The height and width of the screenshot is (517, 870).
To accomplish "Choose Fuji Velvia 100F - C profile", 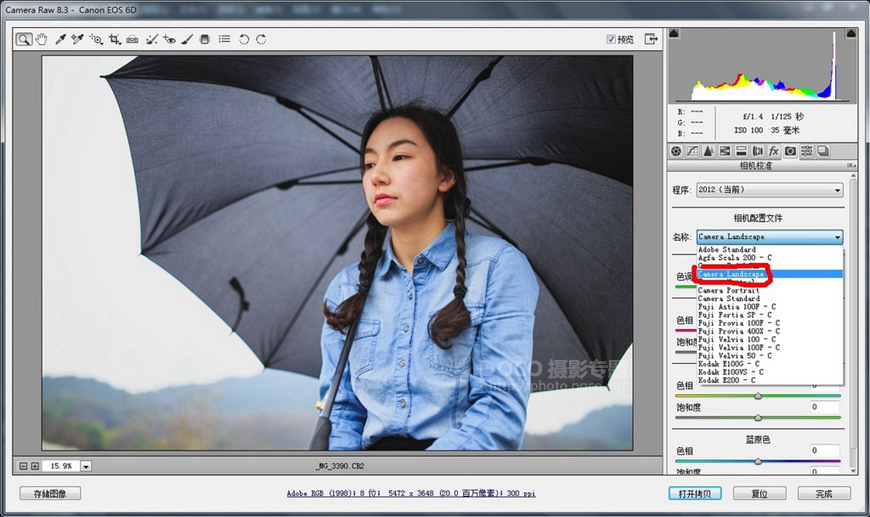I will (x=770, y=347).
